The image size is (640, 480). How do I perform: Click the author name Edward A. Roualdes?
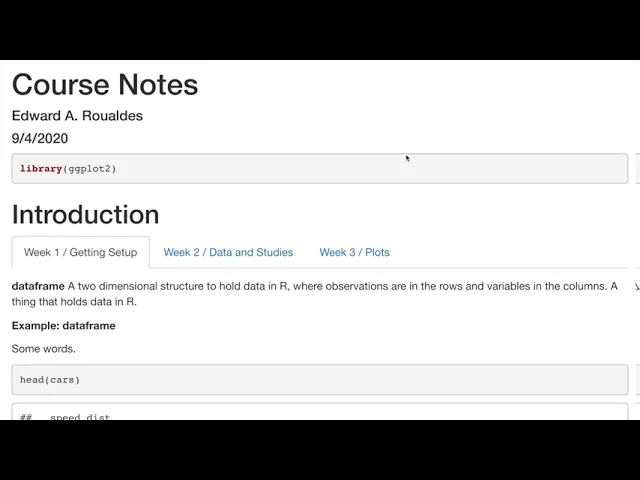(x=77, y=116)
